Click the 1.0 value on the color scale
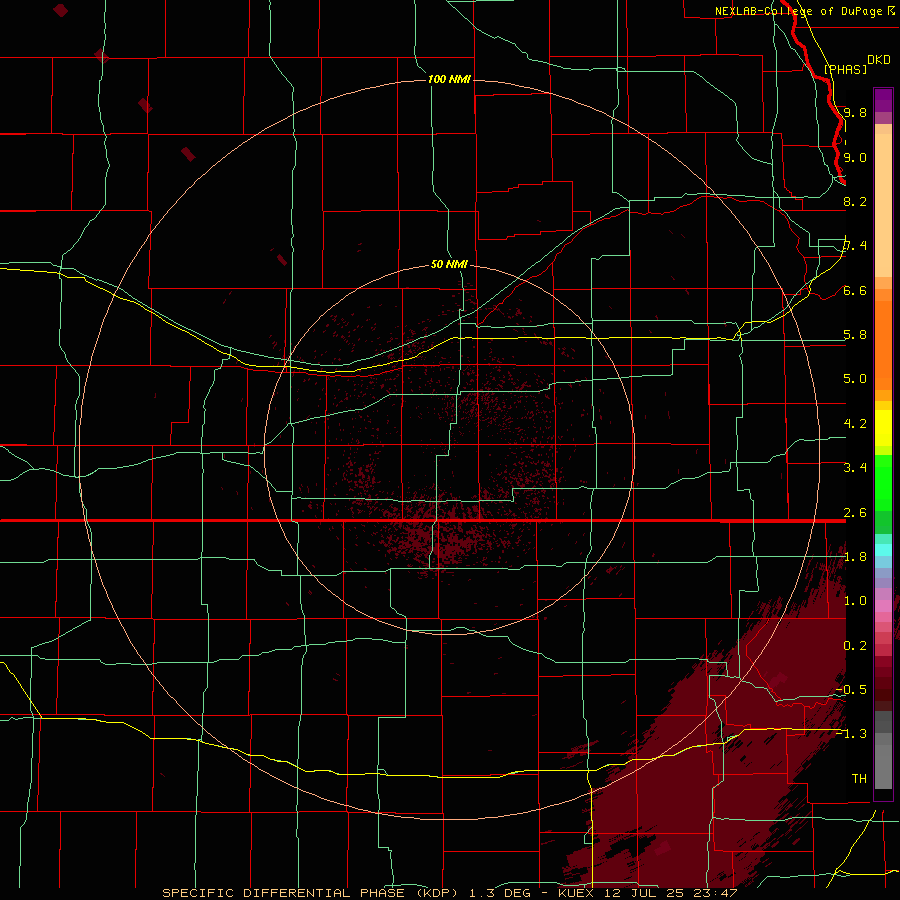The image size is (900, 900). pyautogui.click(x=855, y=601)
